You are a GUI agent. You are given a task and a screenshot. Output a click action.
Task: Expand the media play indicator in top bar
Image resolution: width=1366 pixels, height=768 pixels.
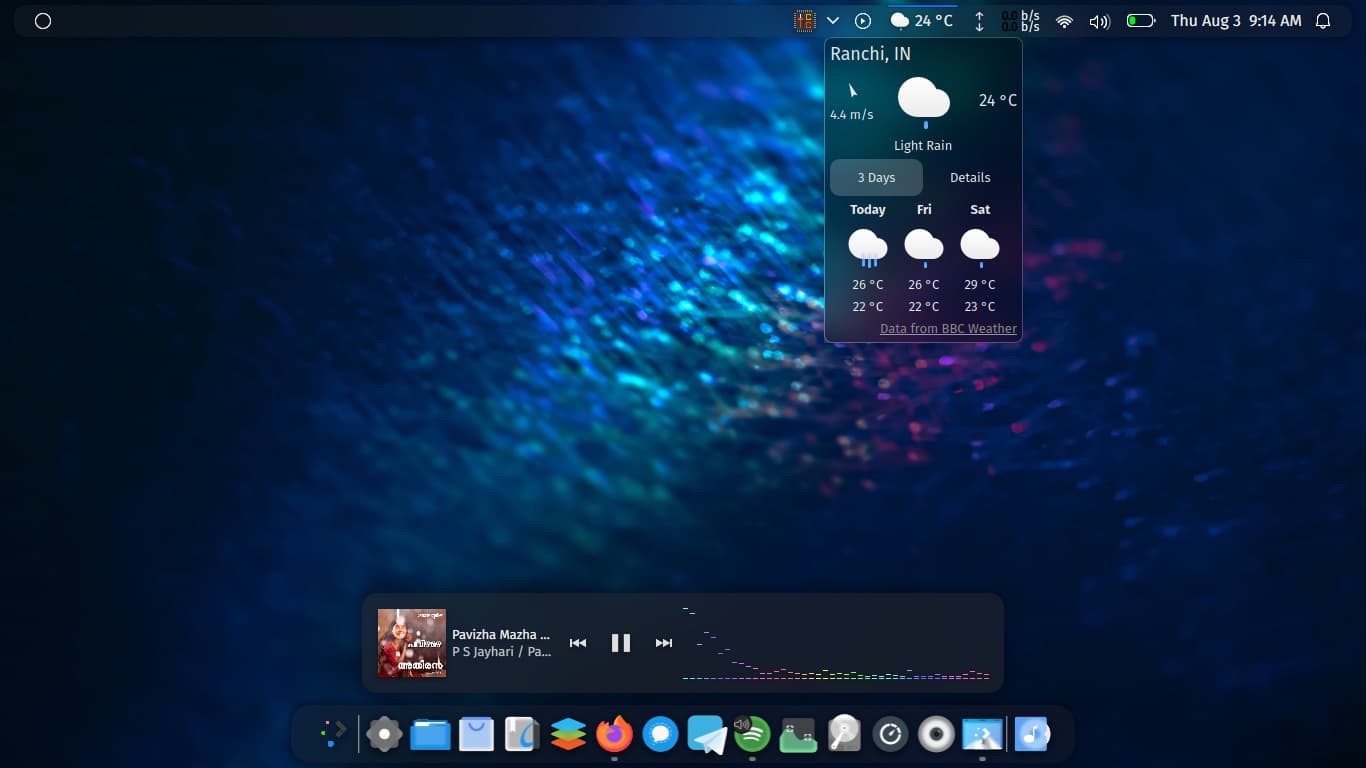pos(861,20)
